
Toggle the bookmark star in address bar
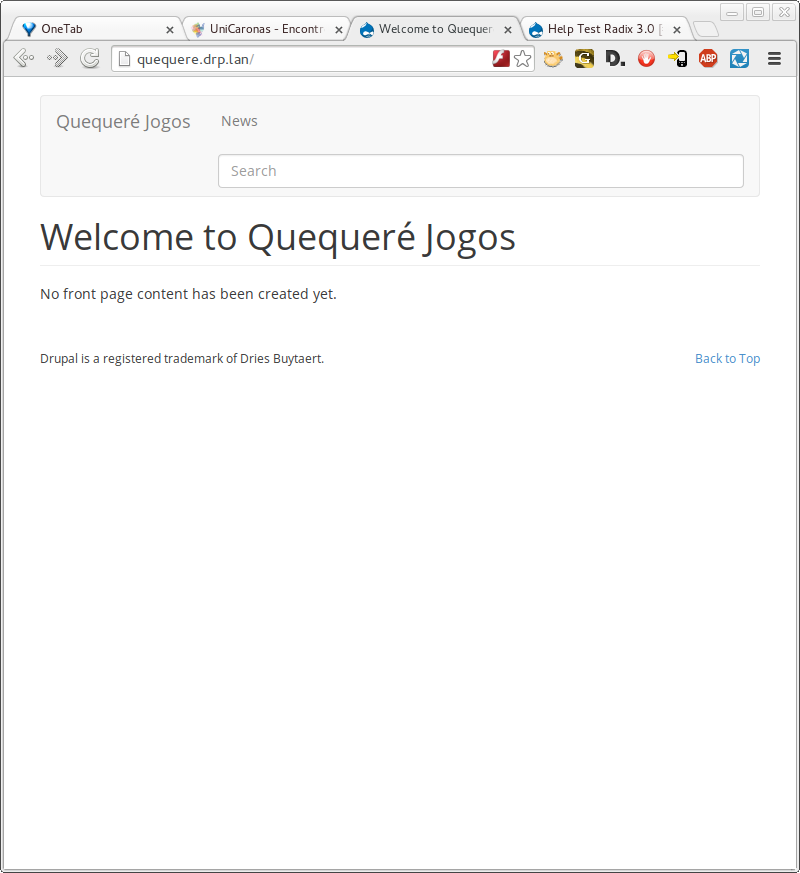tap(522, 59)
